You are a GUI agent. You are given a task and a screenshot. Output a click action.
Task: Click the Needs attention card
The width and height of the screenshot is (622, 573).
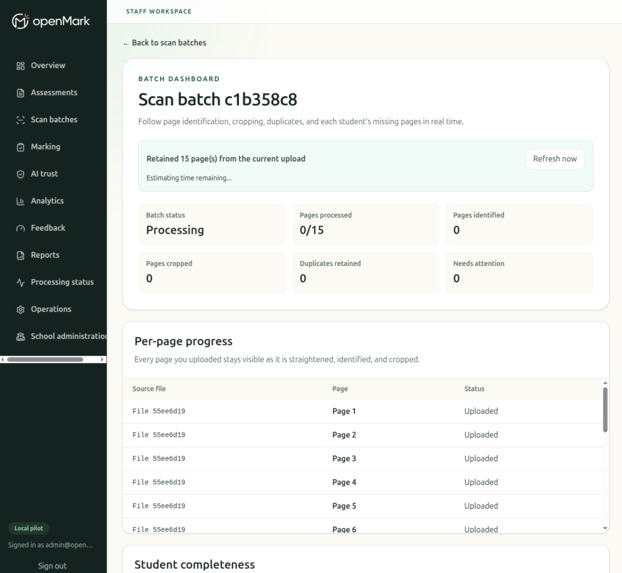coord(519,272)
